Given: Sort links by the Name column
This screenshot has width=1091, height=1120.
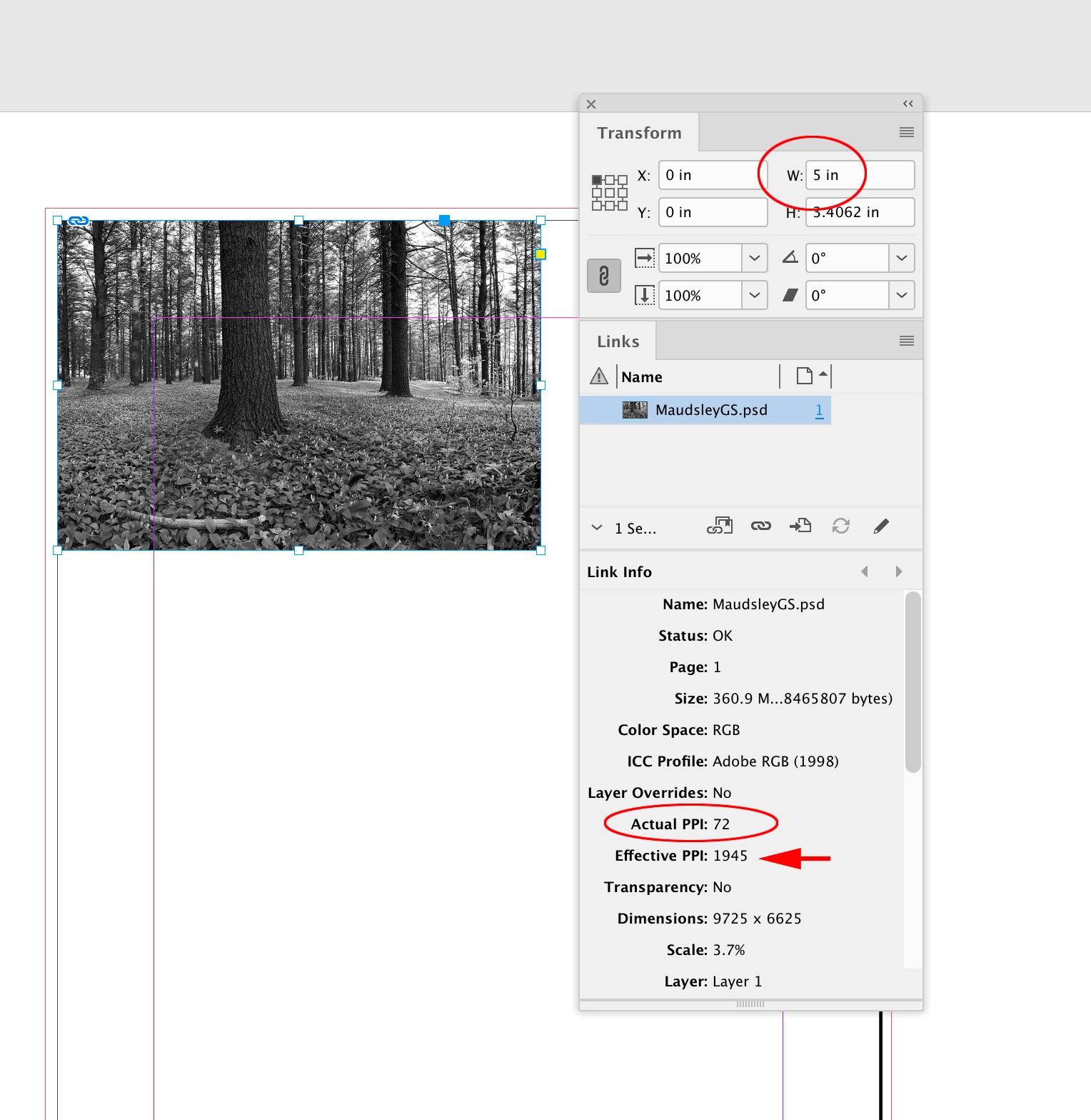Looking at the screenshot, I should pos(642,377).
